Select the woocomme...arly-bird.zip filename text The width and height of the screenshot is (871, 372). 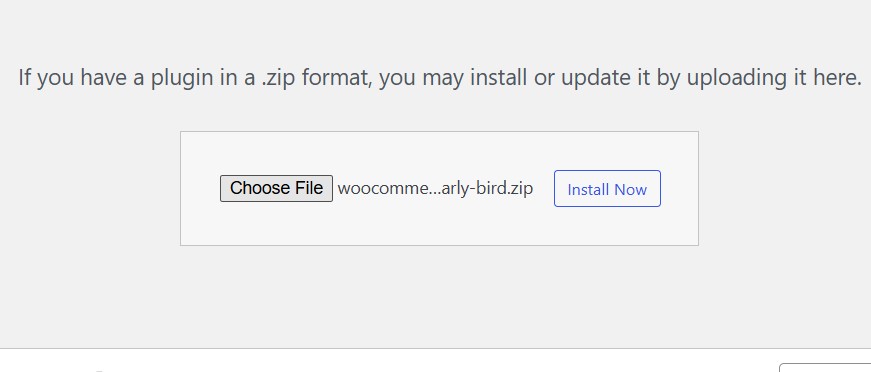(435, 188)
